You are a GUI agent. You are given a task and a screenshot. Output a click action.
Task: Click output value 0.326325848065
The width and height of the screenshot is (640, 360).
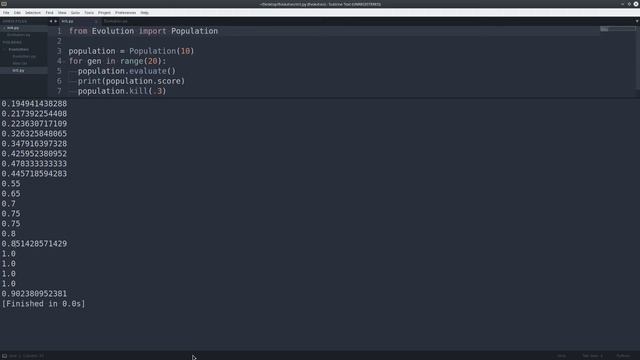click(x=34, y=134)
